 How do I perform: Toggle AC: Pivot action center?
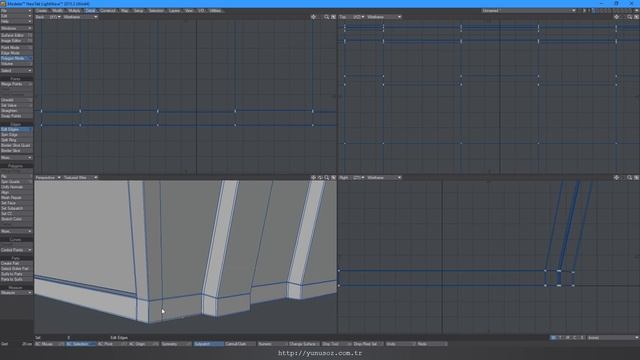point(112,344)
